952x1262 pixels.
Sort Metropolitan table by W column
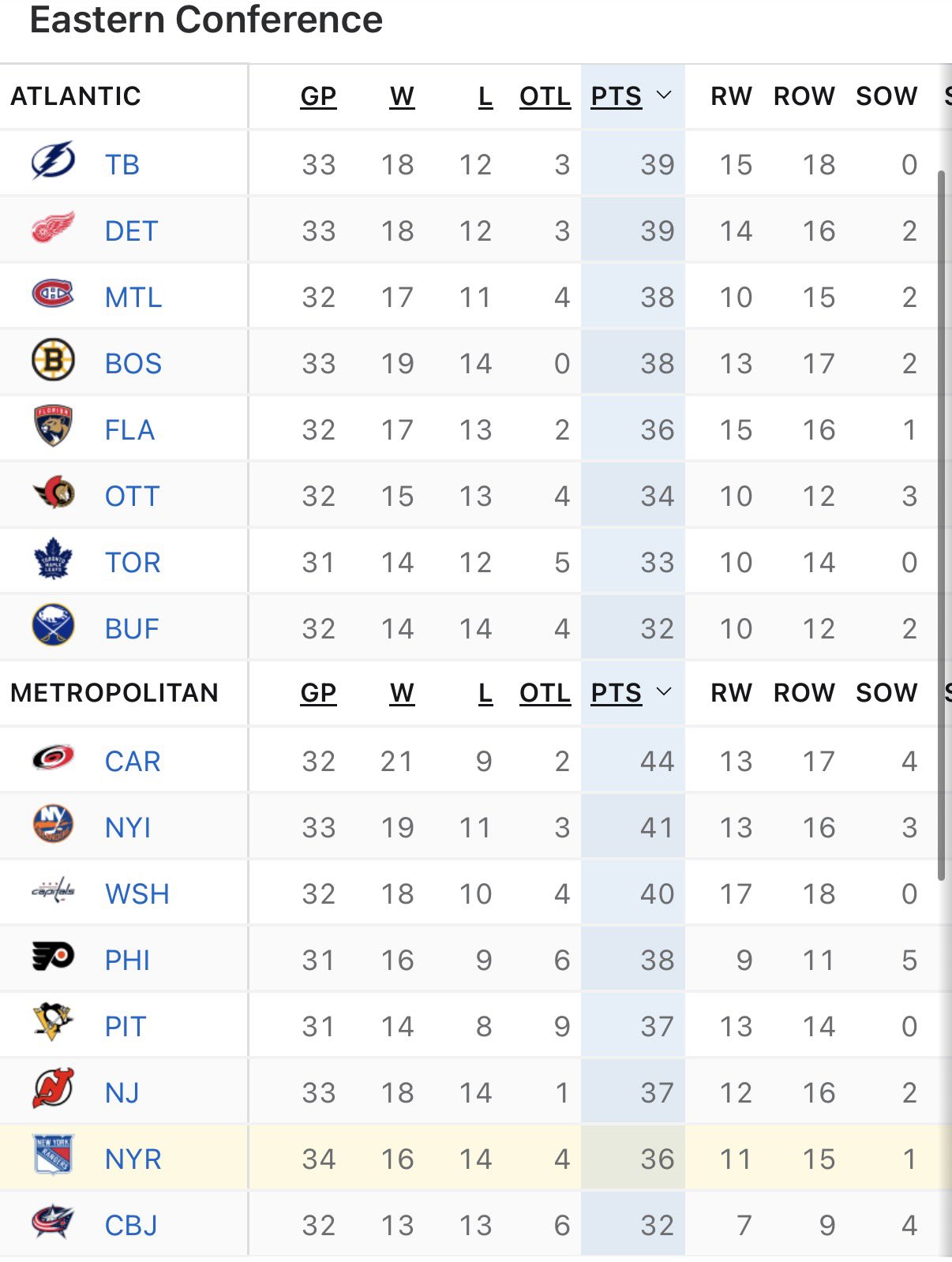pos(402,693)
